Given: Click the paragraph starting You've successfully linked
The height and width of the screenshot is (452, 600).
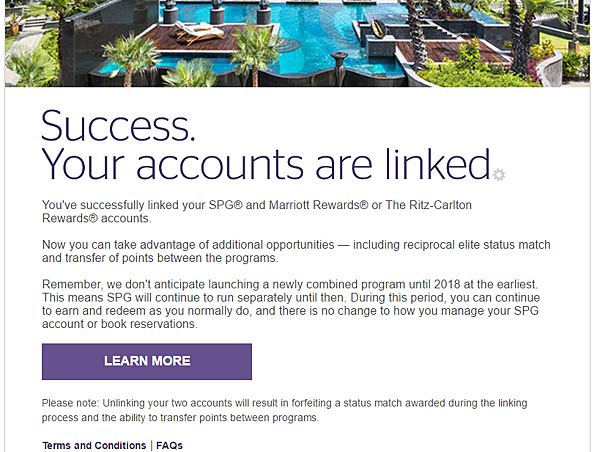Looking at the screenshot, I should pyautogui.click(x=257, y=211).
